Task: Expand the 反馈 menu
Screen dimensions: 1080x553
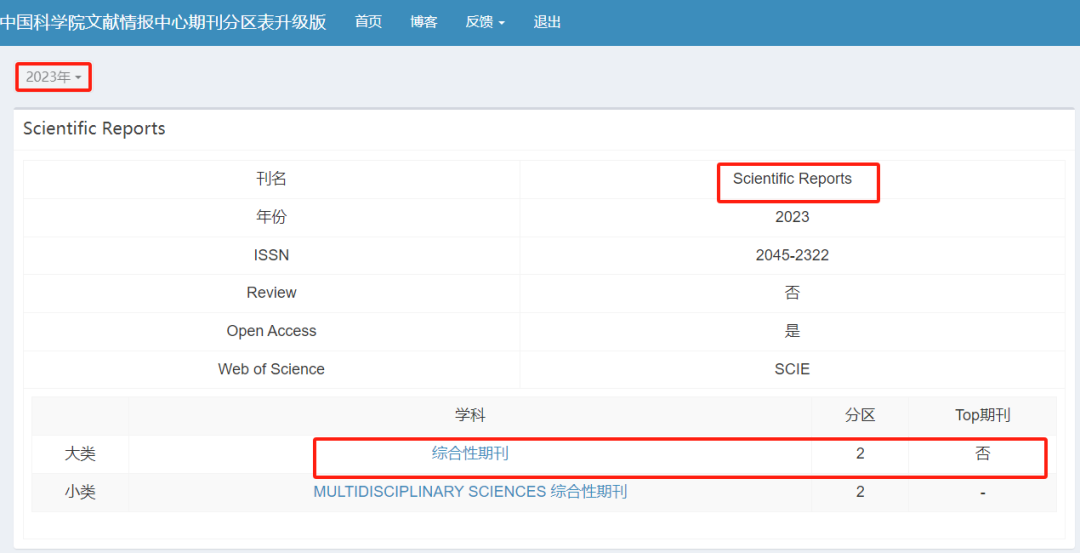Action: [485, 22]
